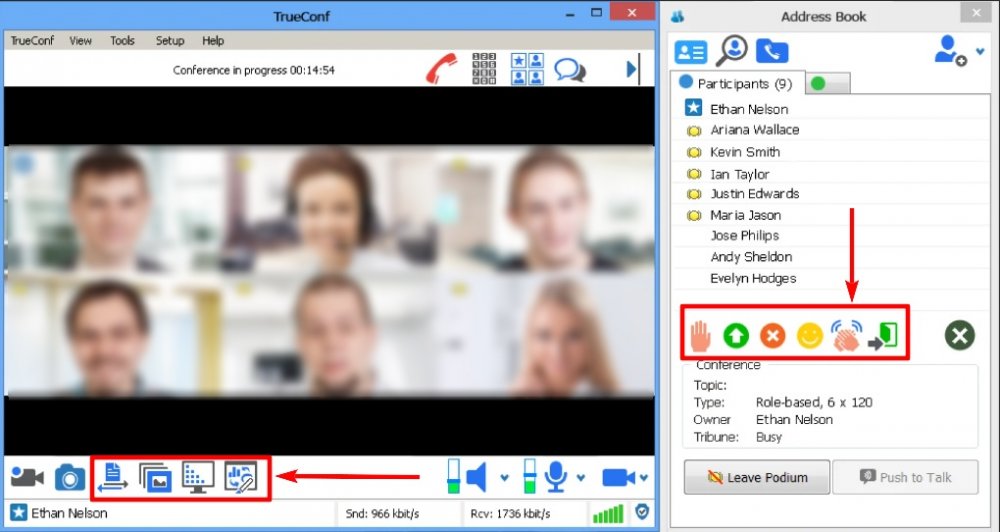Image resolution: width=1000 pixels, height=532 pixels.
Task: Open the add user dropdown arrow
Action: [x=979, y=52]
